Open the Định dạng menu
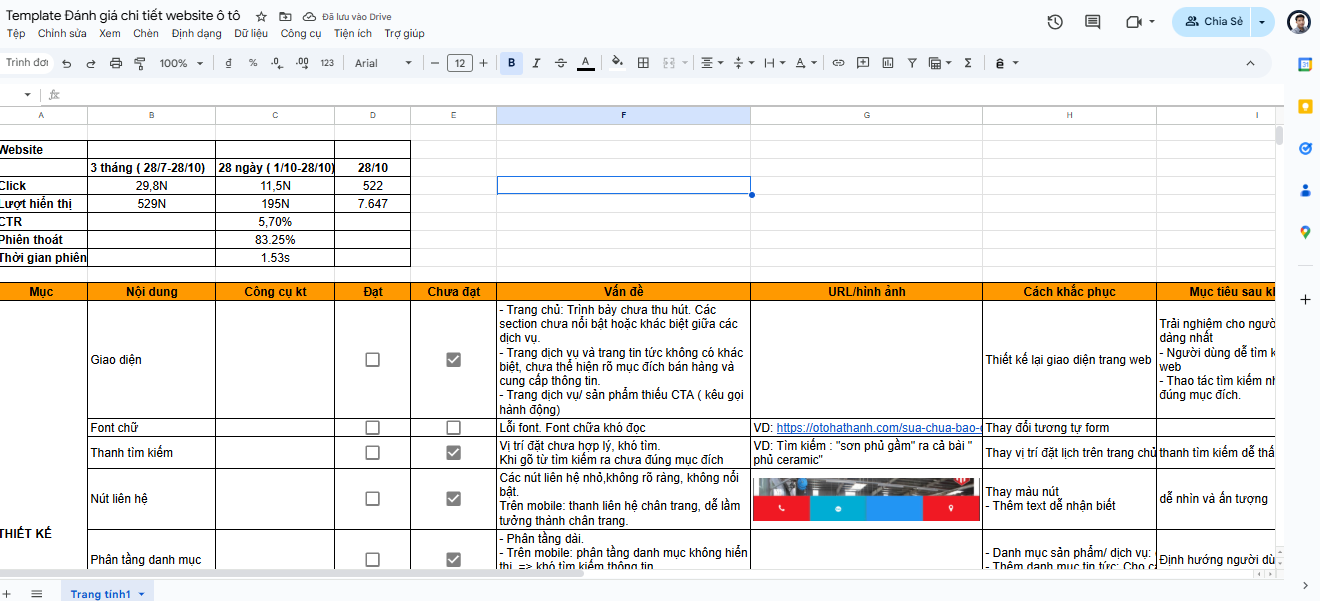This screenshot has height=601, width=1320. coord(196,33)
